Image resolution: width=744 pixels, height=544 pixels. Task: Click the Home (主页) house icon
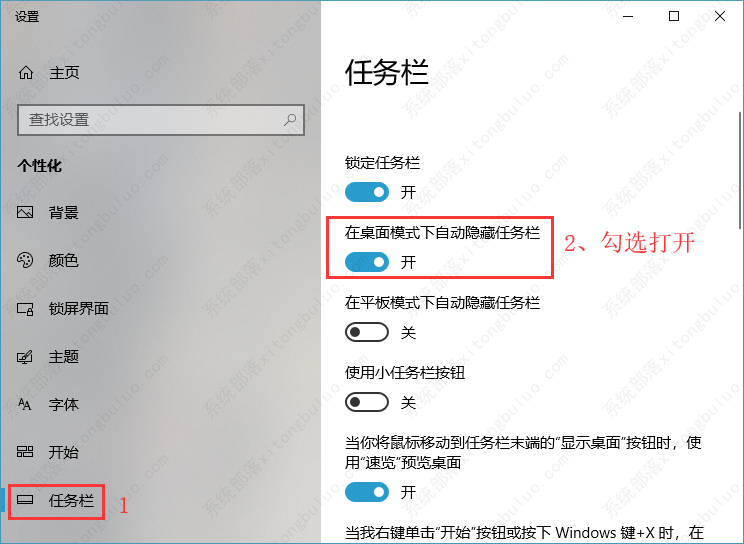(26, 73)
